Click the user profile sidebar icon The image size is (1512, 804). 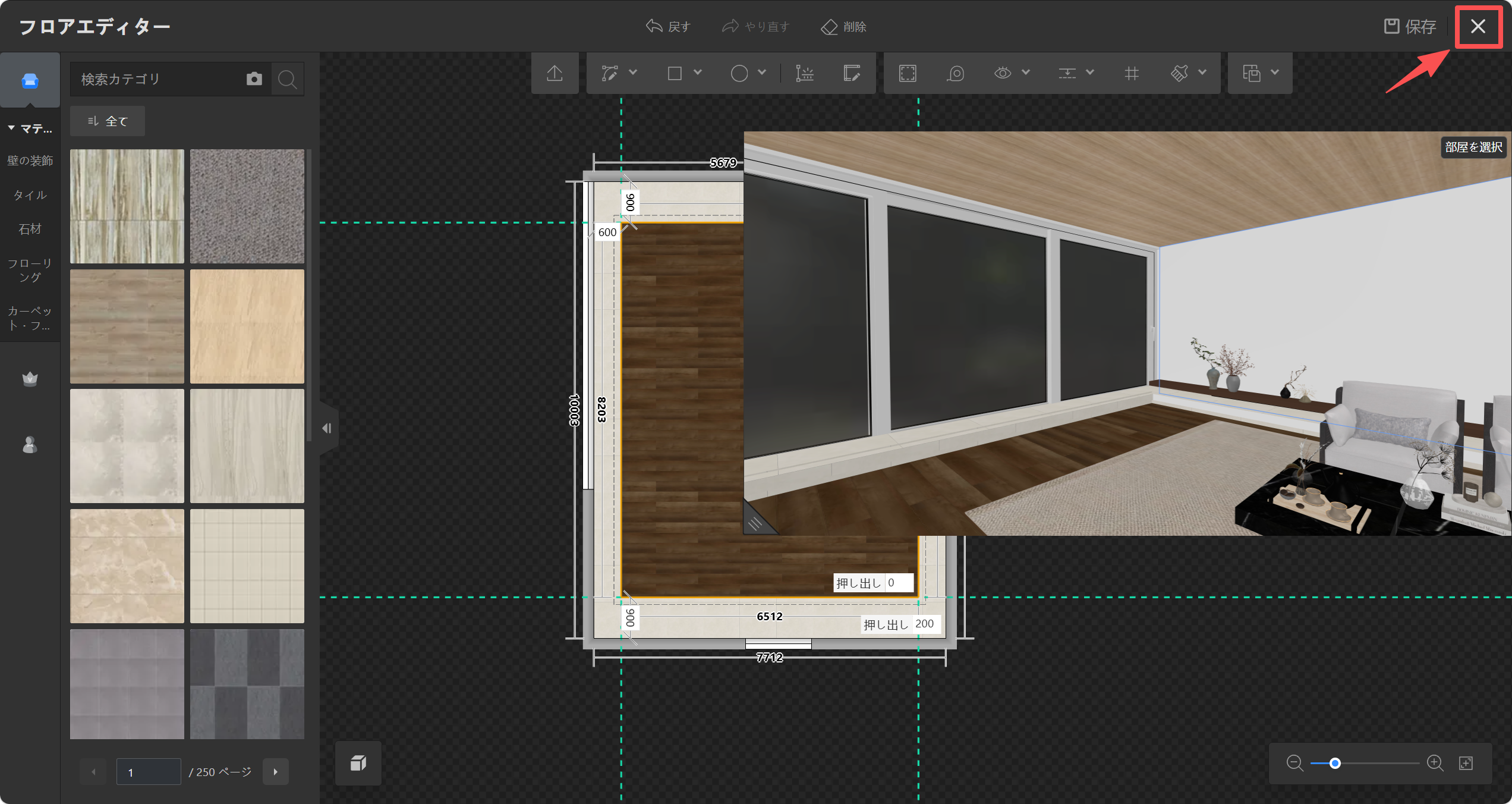click(30, 444)
